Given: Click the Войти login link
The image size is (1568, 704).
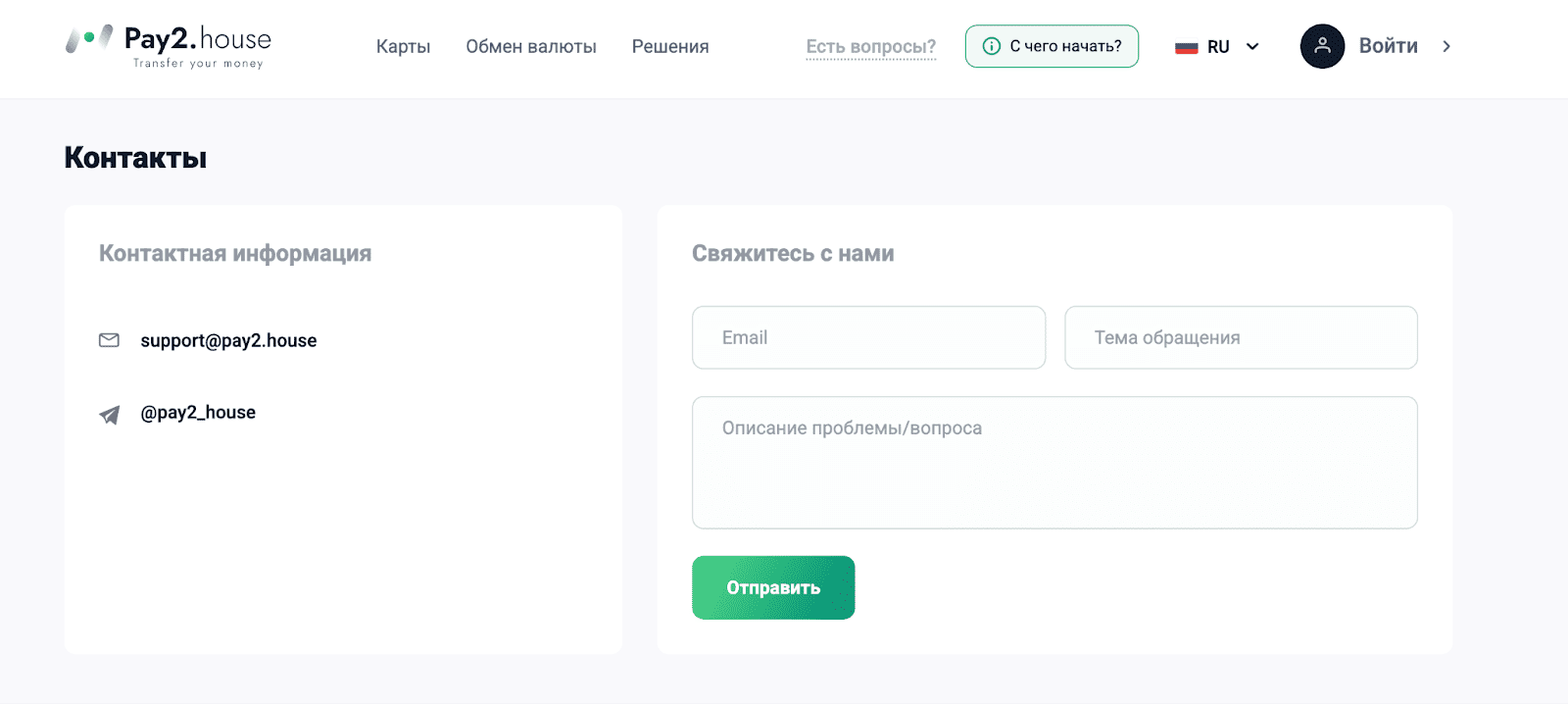Looking at the screenshot, I should click(x=1388, y=46).
